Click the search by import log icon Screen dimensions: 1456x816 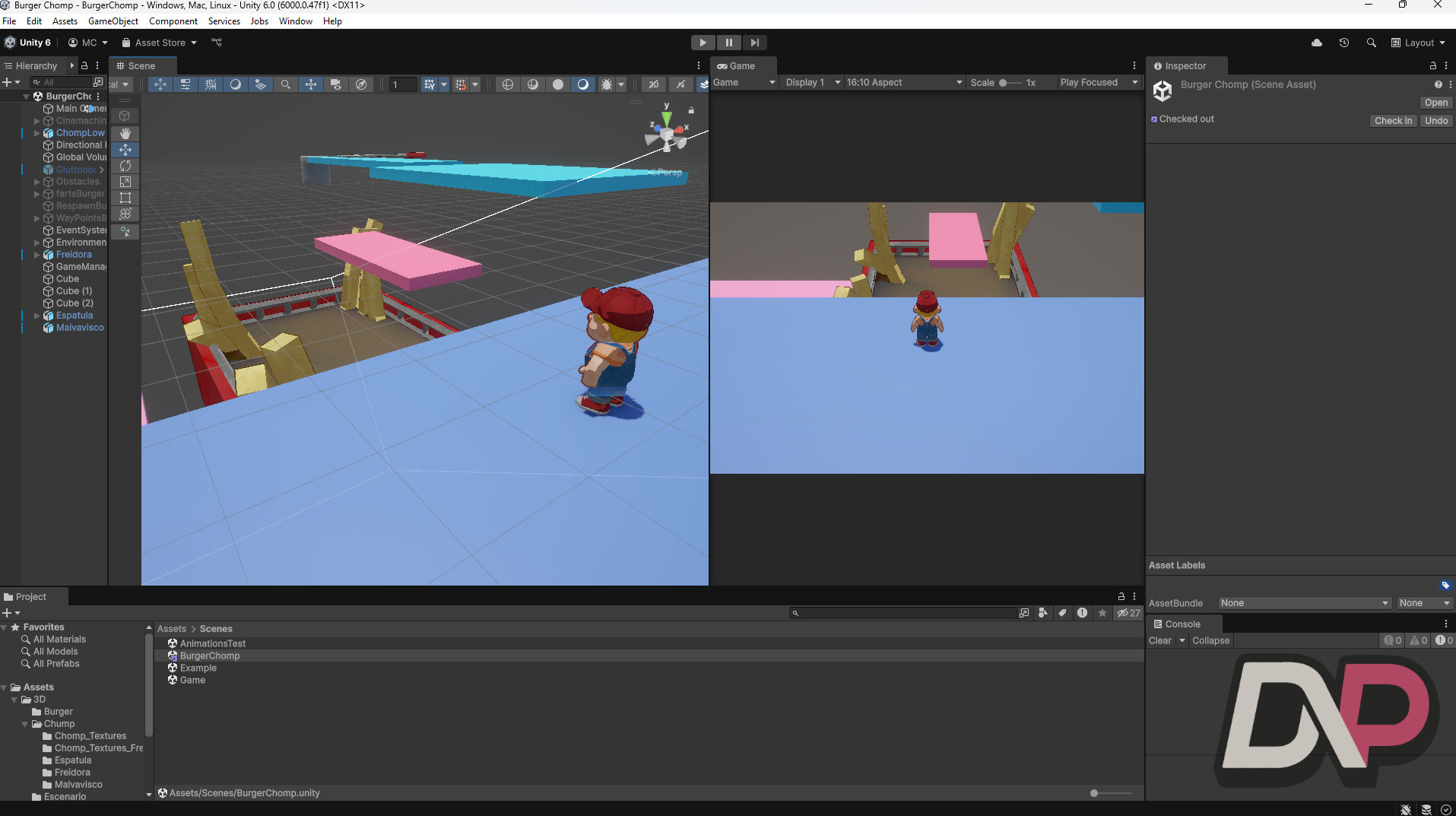(x=1082, y=613)
